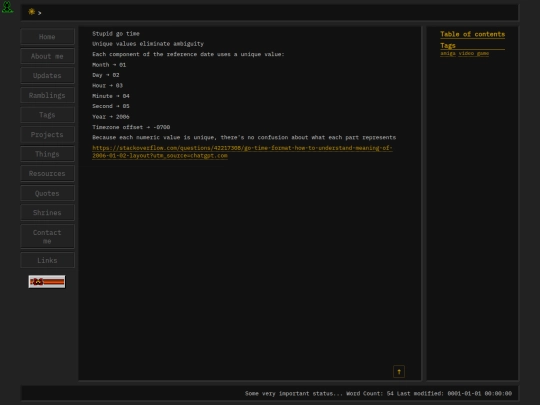Click the 'Stupid go time' title text
Viewport: 540px width, 405px height.
[x=116, y=33]
